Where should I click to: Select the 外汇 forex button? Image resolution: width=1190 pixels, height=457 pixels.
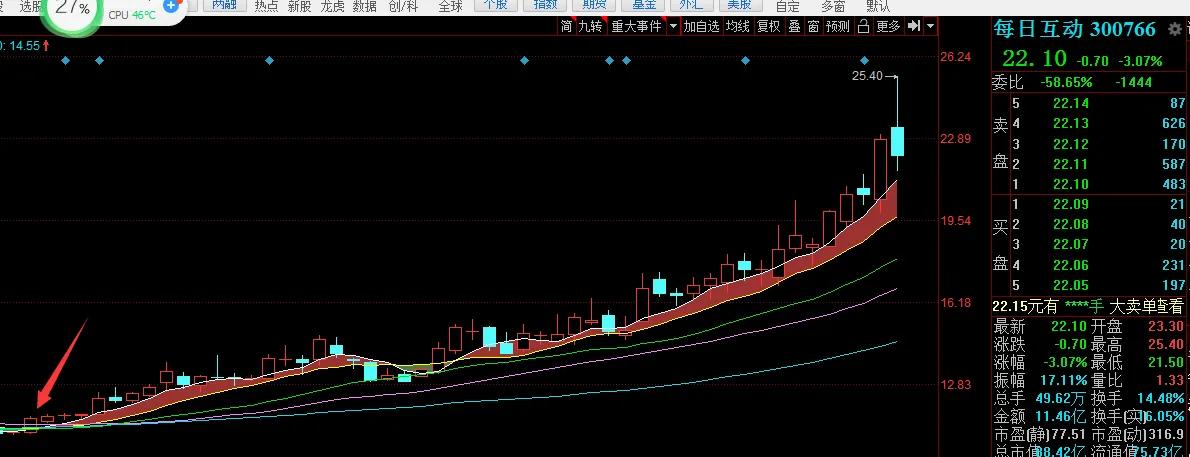[x=690, y=5]
